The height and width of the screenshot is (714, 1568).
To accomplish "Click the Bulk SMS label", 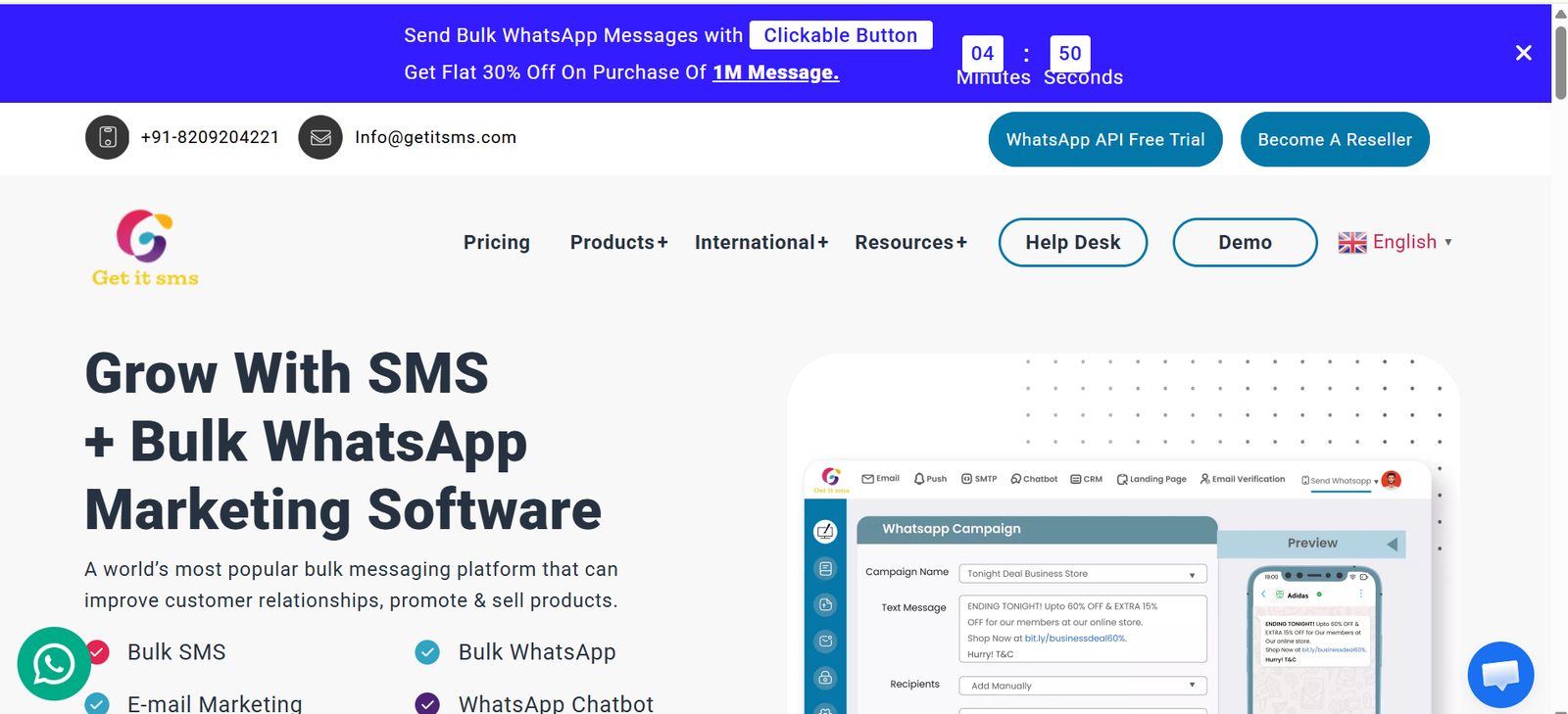I will (x=176, y=651).
